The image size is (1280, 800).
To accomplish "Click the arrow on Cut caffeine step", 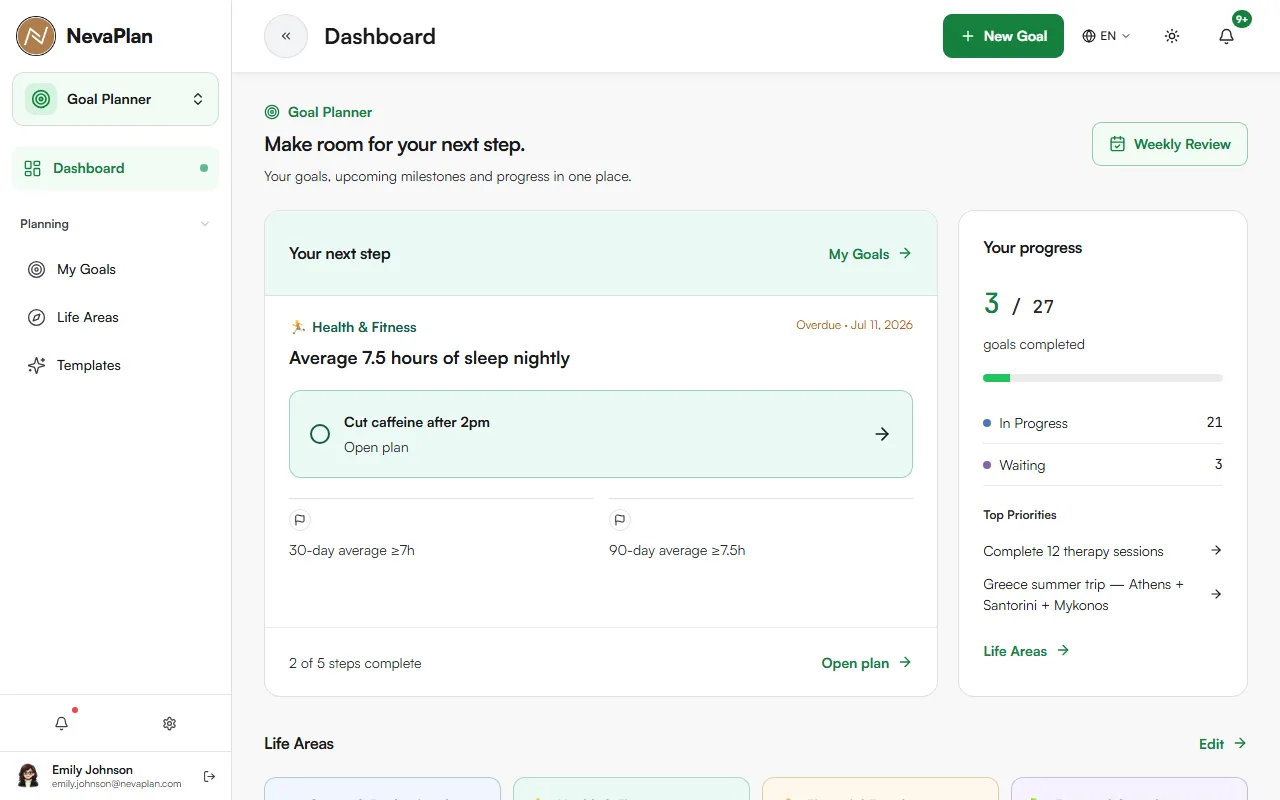I will (882, 434).
